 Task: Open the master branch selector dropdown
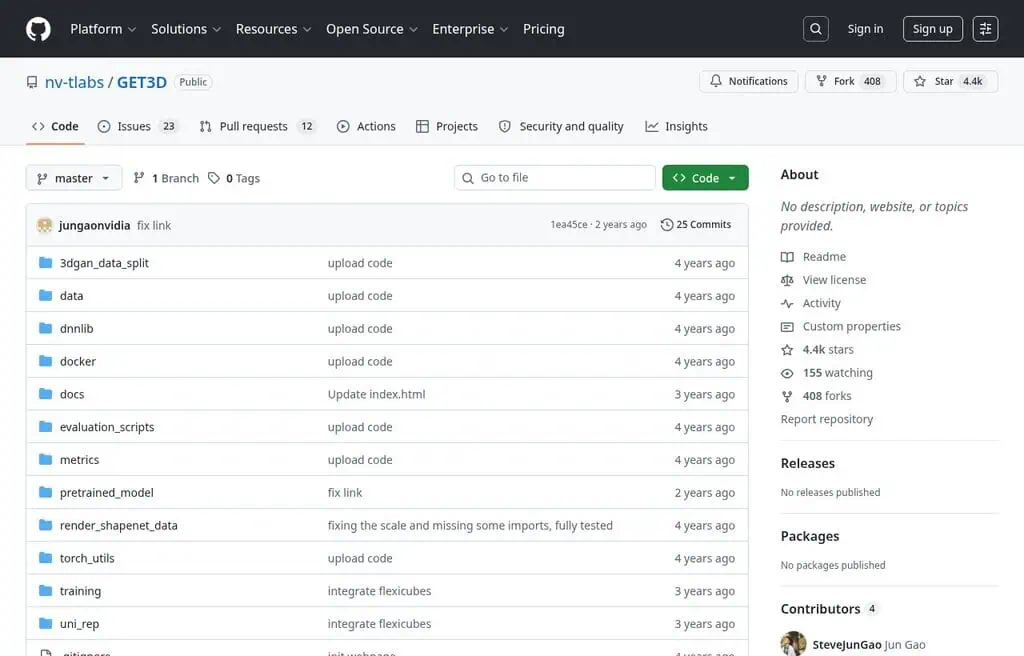74,178
